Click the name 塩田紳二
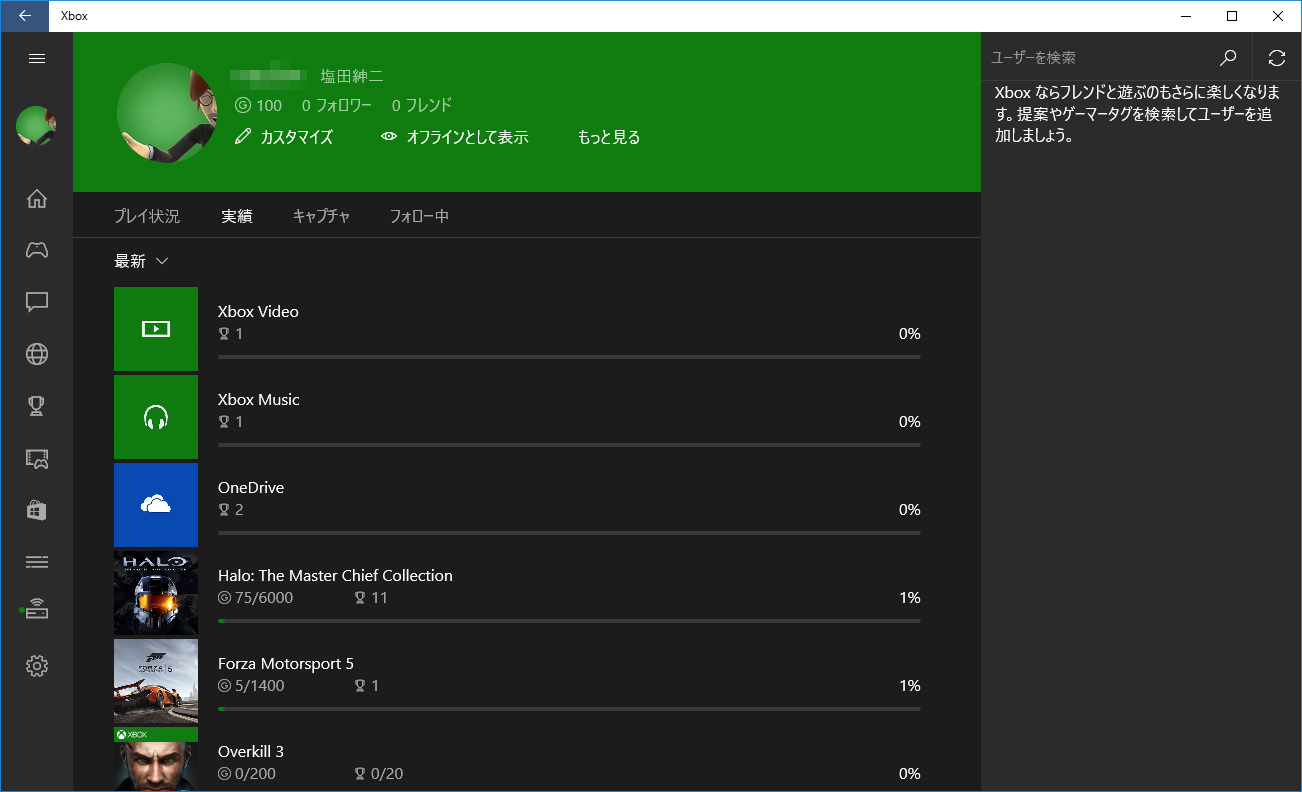Viewport: 1302px width, 792px height. (352, 76)
